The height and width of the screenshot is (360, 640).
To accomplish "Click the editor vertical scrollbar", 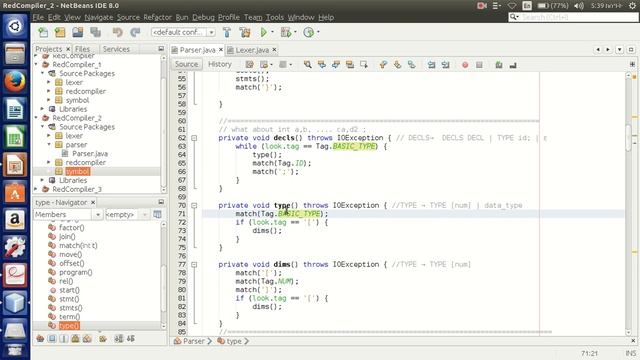I will point(629,204).
